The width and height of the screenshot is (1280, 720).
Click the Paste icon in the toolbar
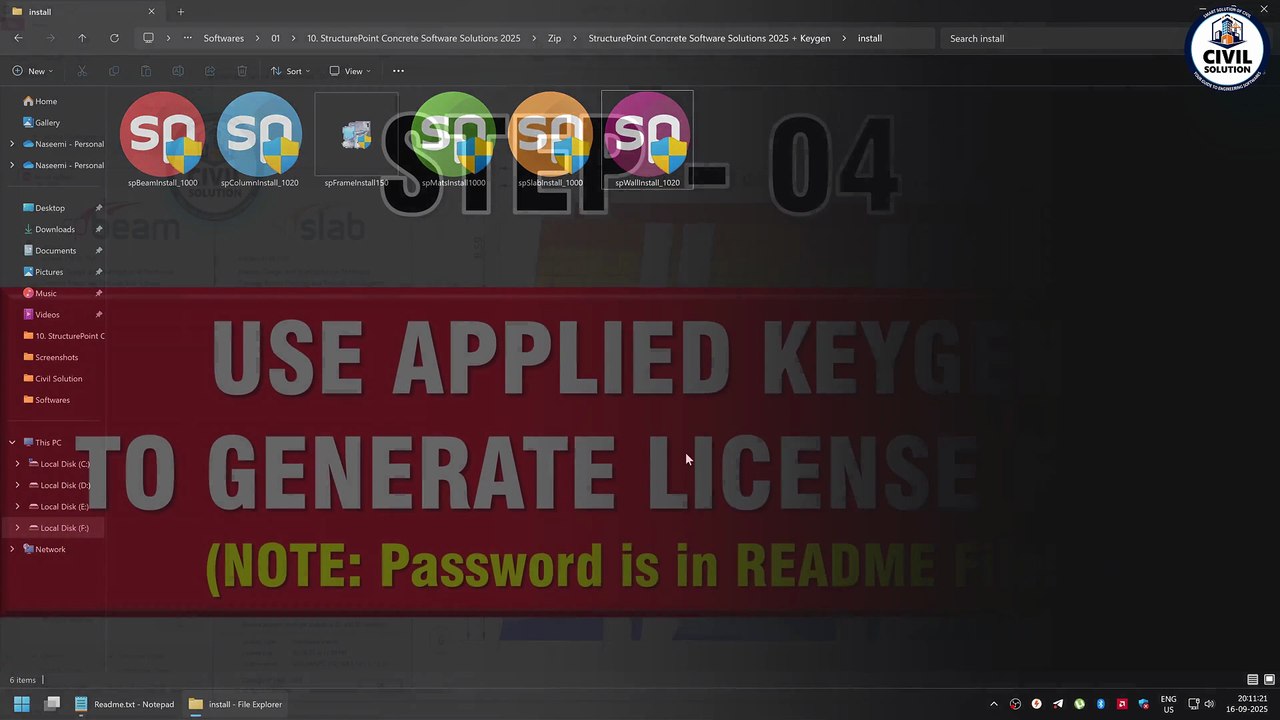tap(146, 71)
